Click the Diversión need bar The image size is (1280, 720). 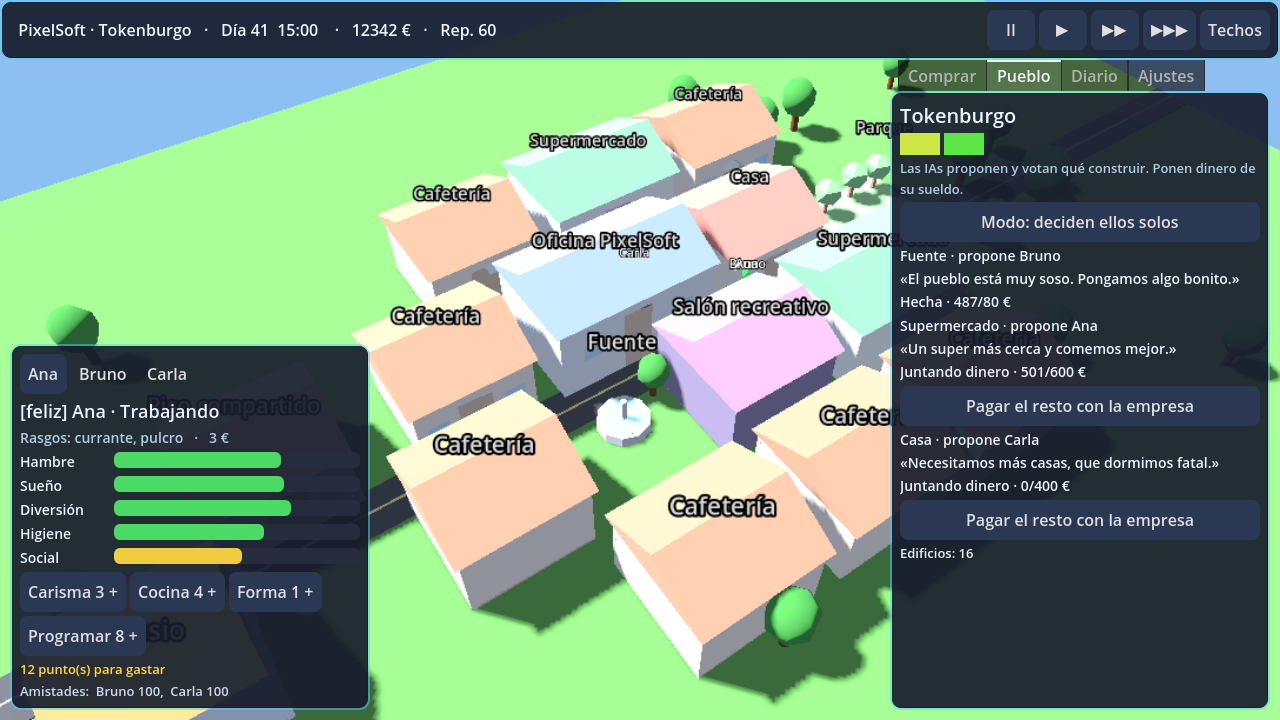click(x=237, y=508)
